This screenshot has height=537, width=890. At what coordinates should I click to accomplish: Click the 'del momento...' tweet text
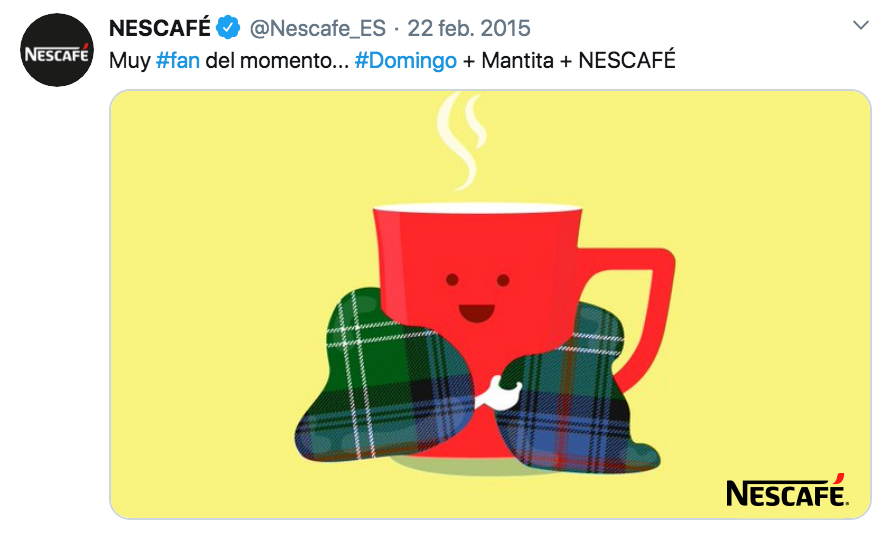tap(277, 60)
